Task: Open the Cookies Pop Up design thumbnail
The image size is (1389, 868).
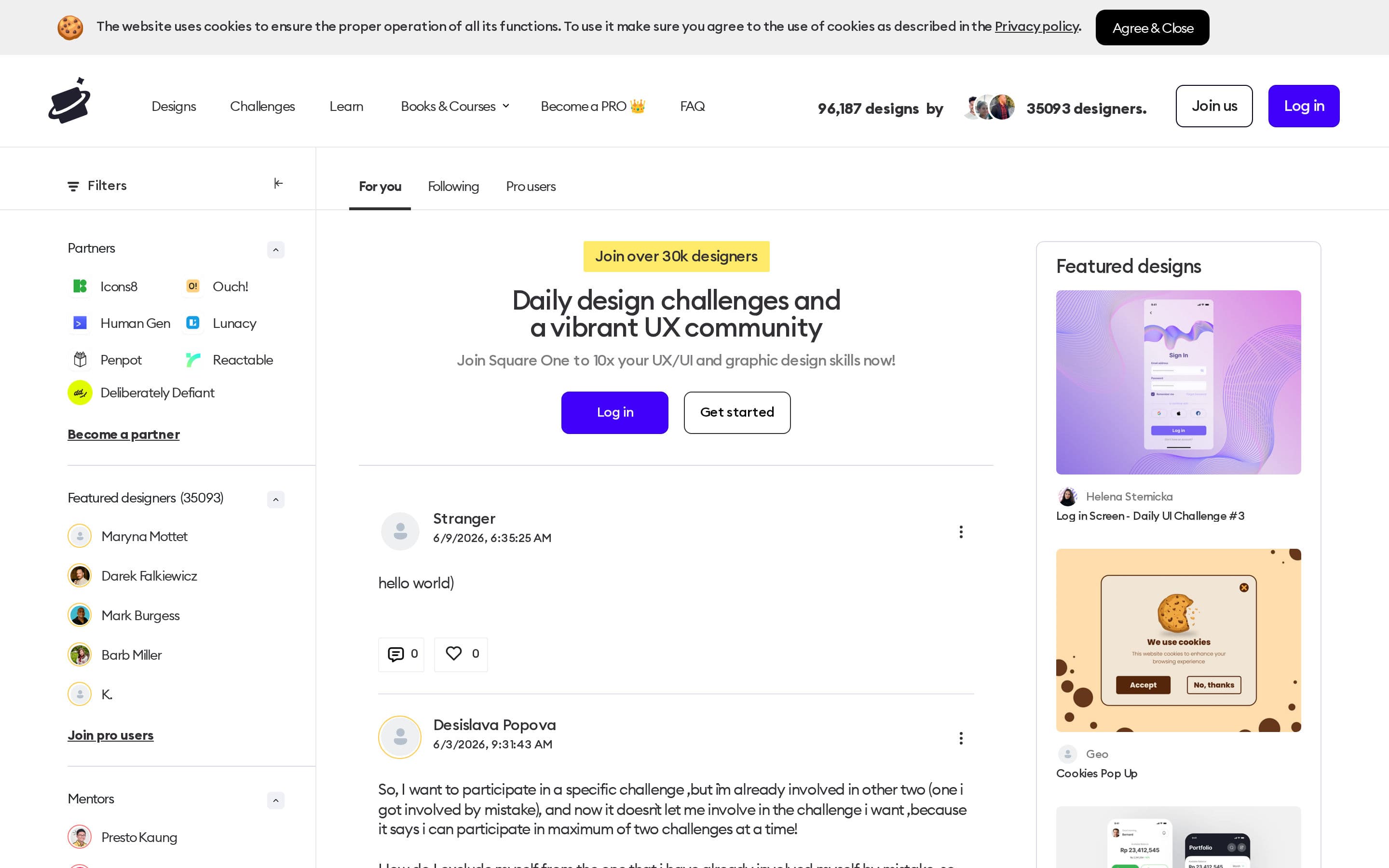Action: point(1178,640)
